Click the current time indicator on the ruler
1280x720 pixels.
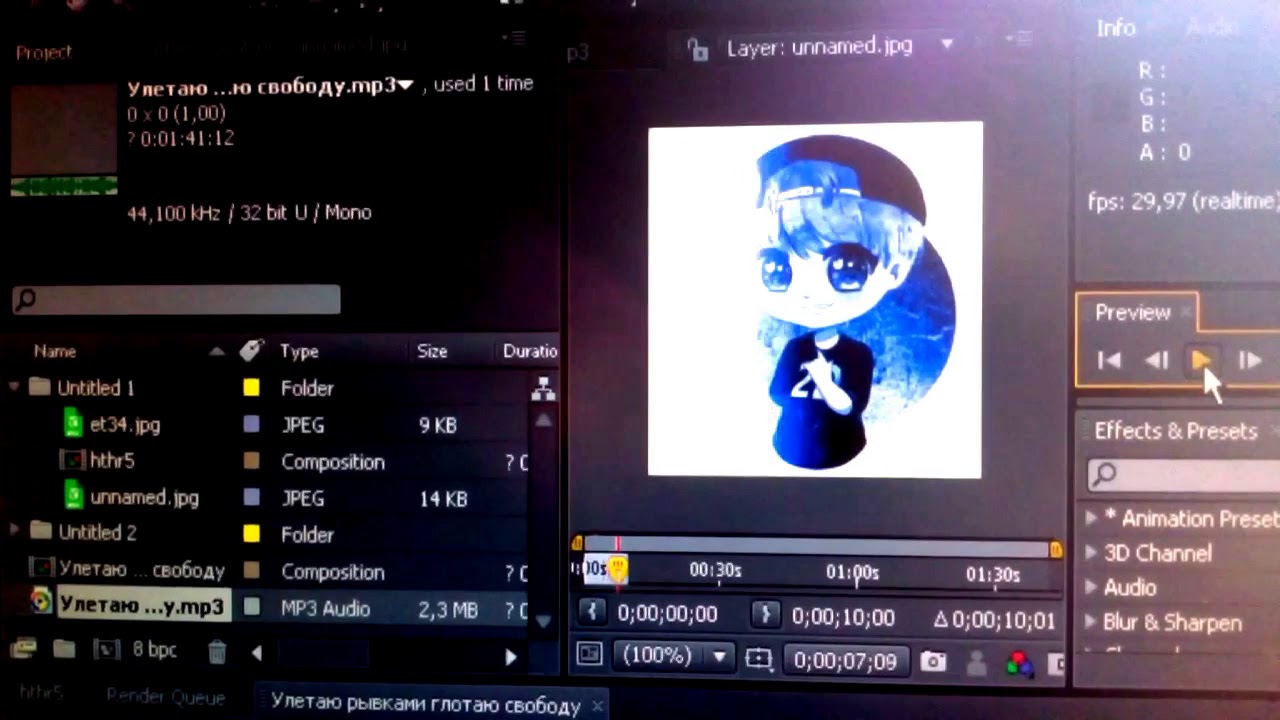pos(617,568)
